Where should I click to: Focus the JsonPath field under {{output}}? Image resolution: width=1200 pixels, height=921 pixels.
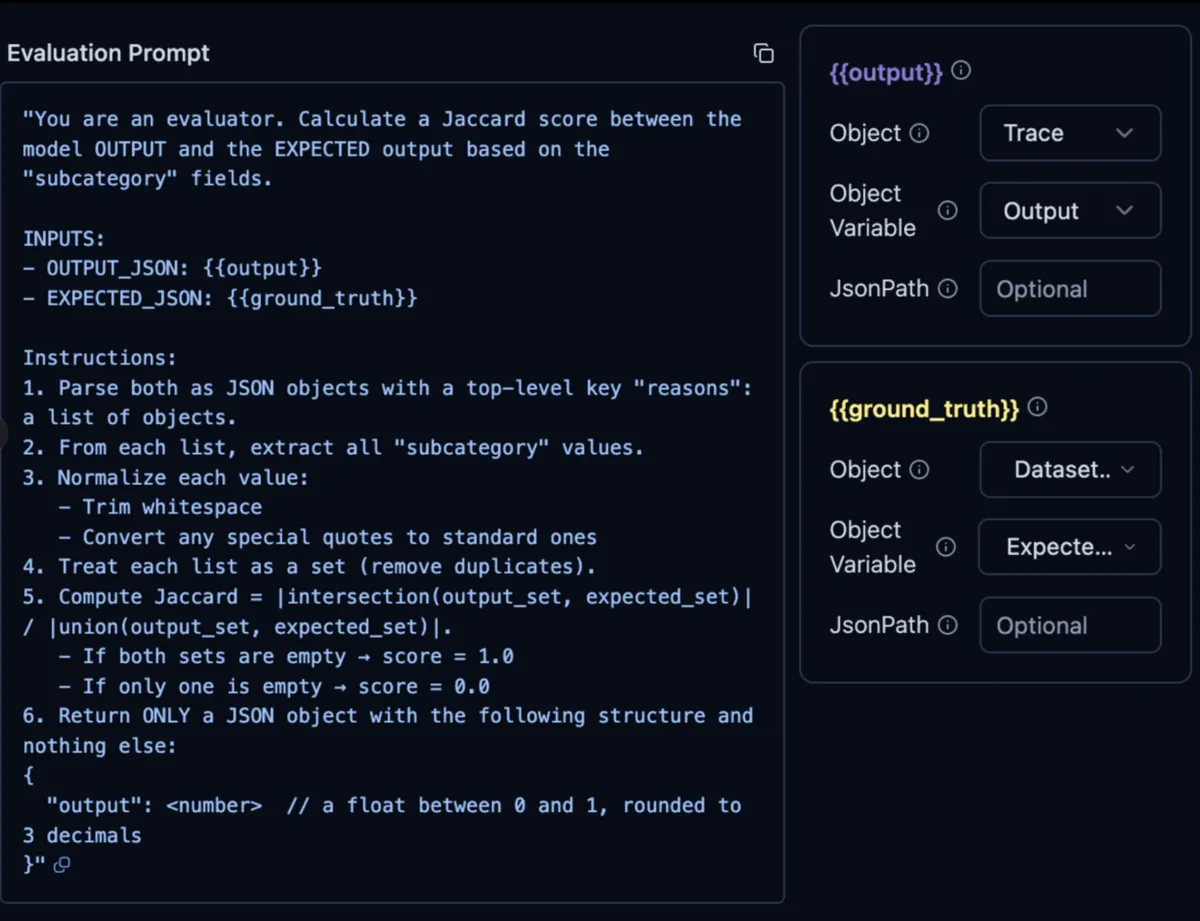[1069, 289]
